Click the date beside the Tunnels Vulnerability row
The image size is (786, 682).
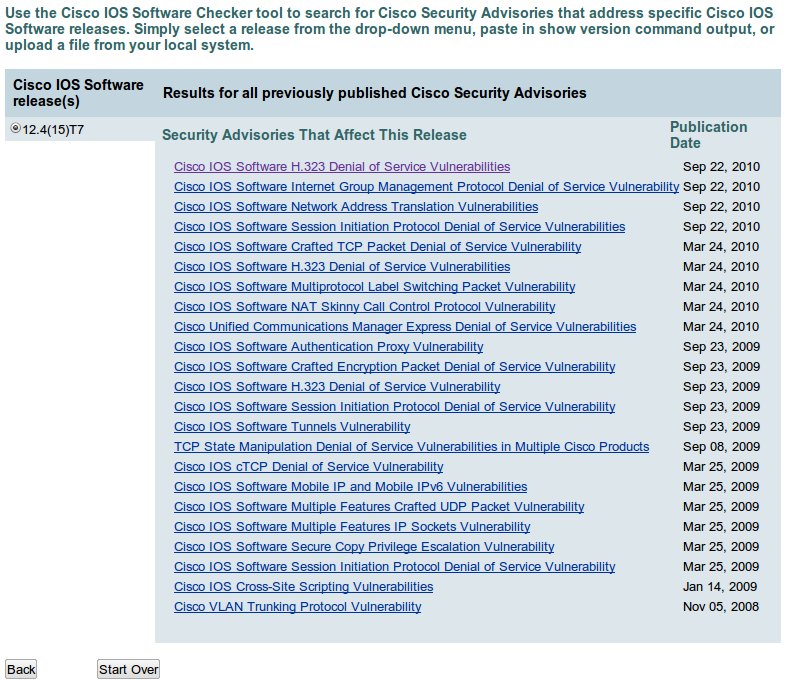[721, 427]
